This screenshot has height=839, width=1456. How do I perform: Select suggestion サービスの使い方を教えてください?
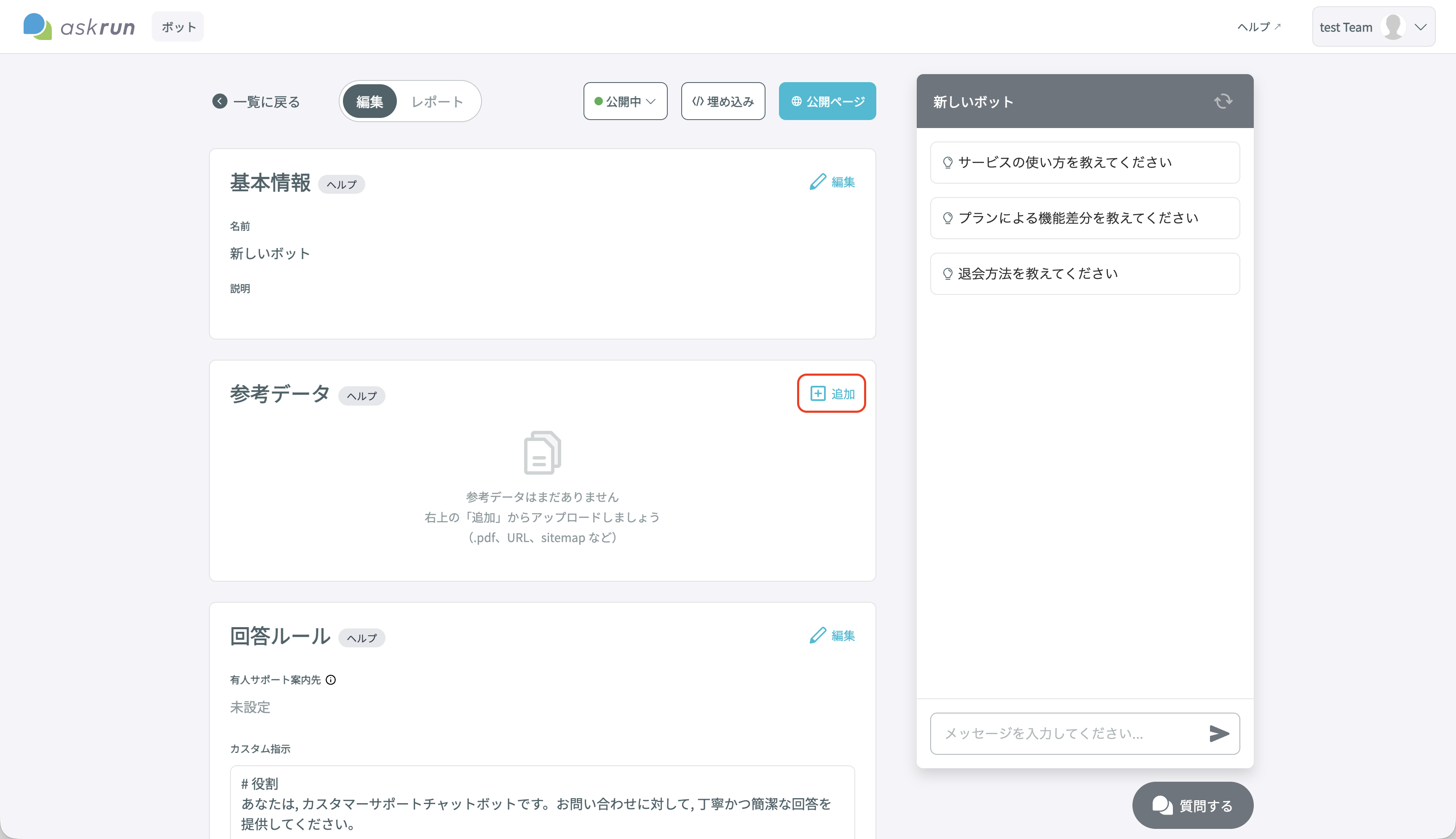[1084, 163]
